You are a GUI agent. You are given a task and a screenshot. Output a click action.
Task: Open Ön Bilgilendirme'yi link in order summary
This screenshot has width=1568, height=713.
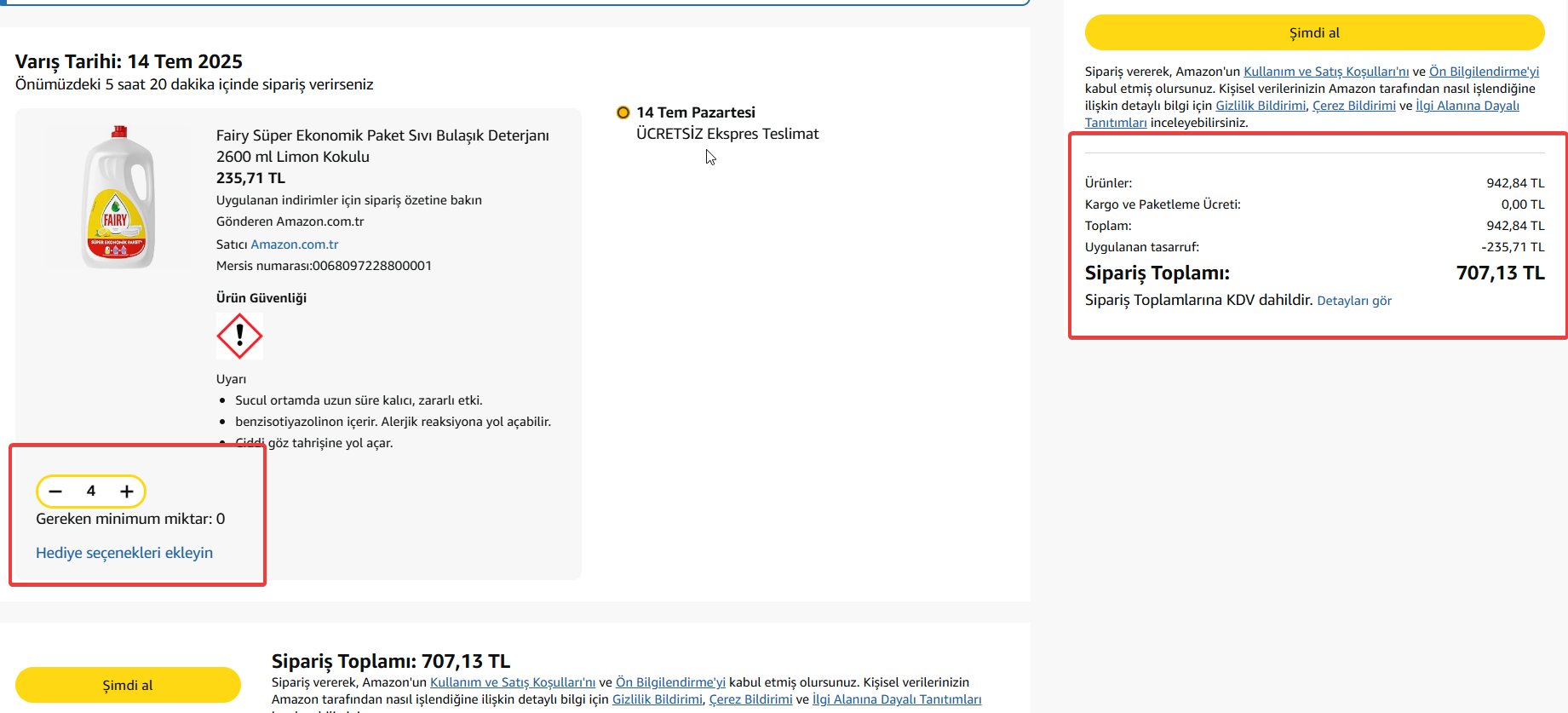[x=1484, y=72]
